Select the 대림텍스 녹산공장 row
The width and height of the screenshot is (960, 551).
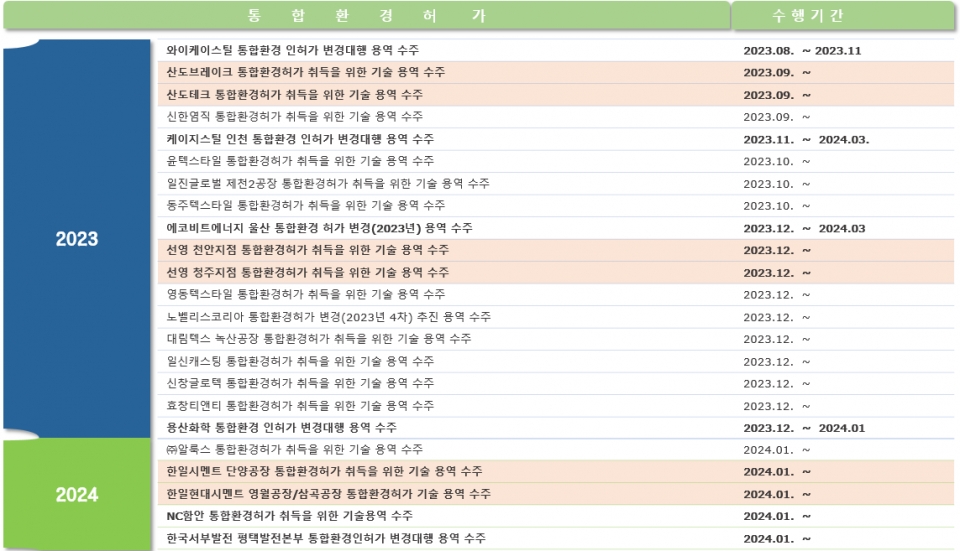(x=319, y=339)
